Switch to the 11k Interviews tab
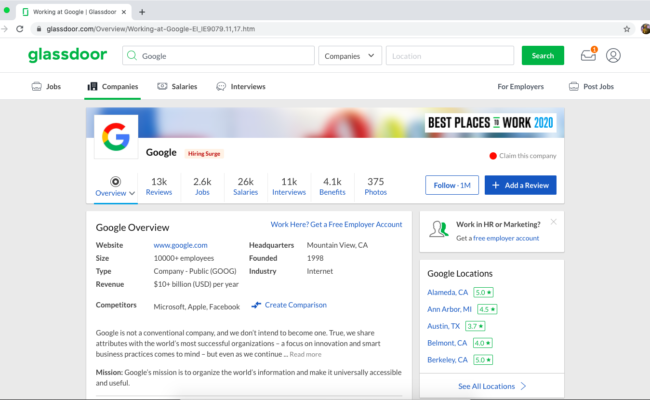The image size is (650, 400). coord(289,187)
